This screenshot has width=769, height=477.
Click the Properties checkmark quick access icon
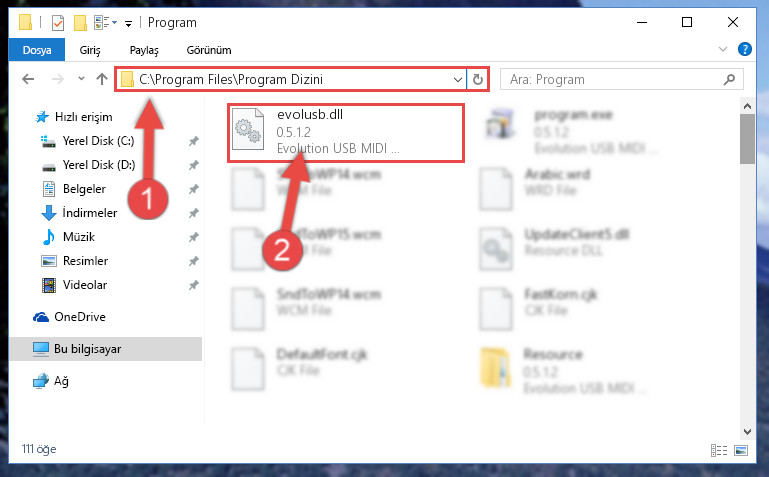tap(58, 23)
